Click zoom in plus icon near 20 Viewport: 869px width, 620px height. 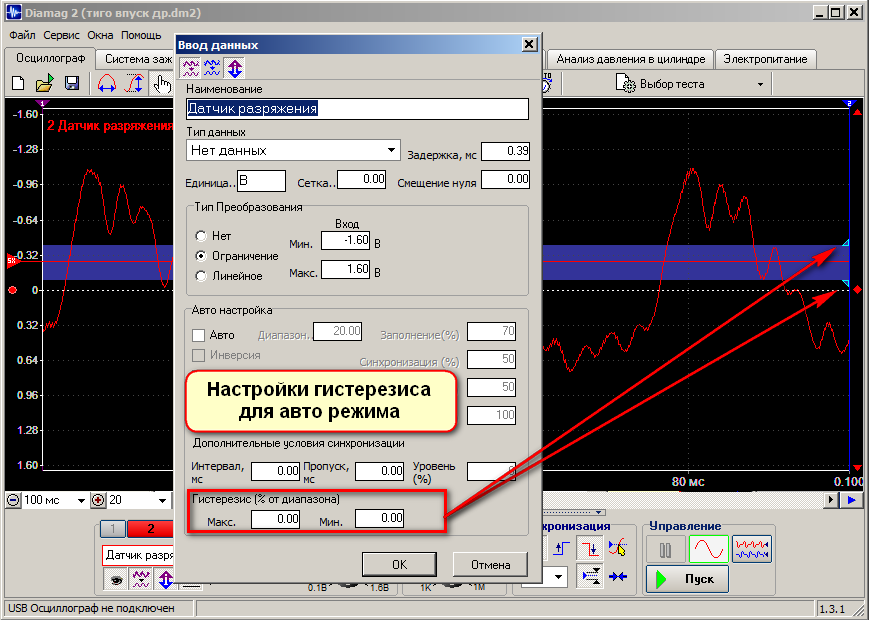(x=98, y=500)
